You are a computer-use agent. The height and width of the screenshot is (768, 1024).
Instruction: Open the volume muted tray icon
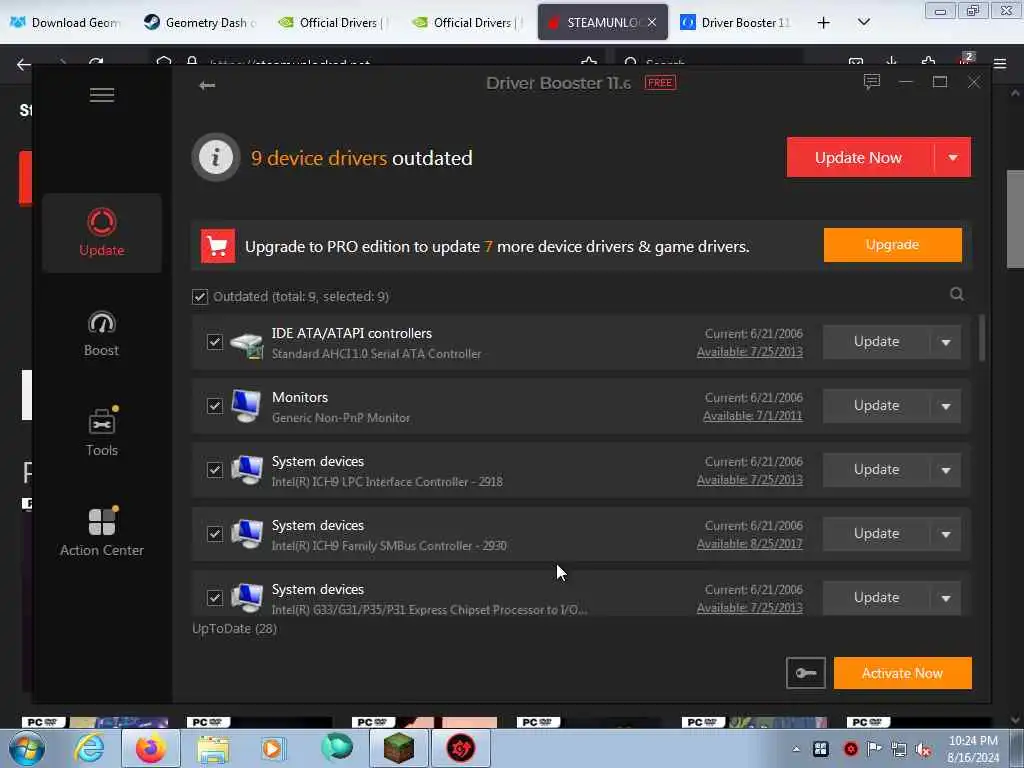[x=923, y=749]
